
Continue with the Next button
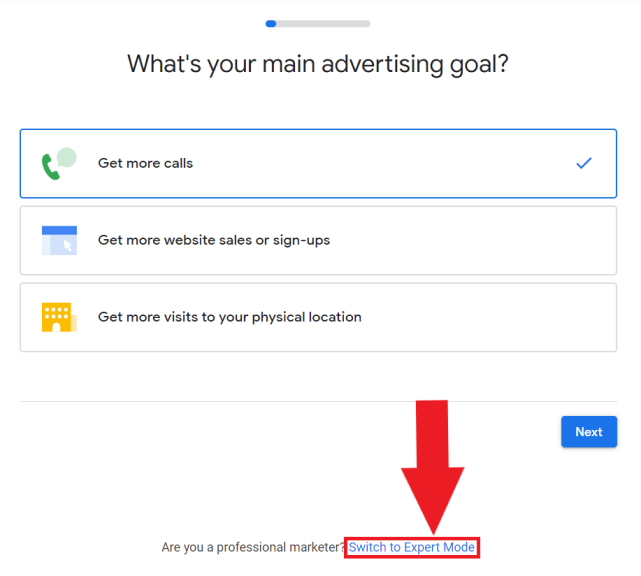tap(589, 432)
